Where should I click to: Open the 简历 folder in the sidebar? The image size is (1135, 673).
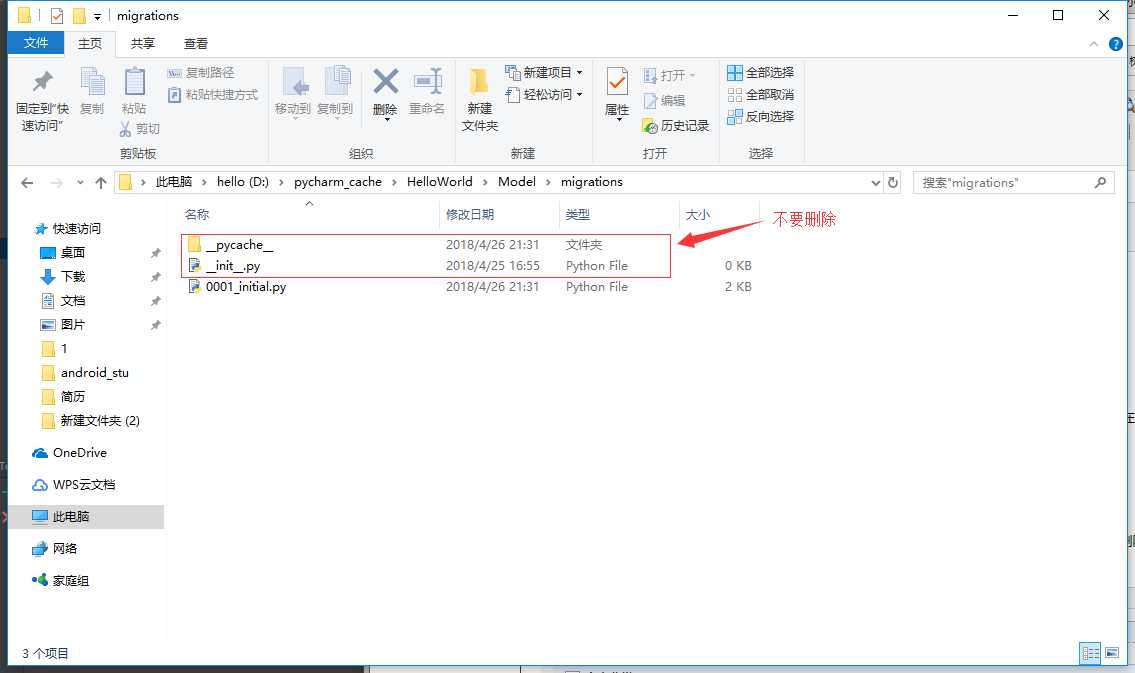pos(63,397)
